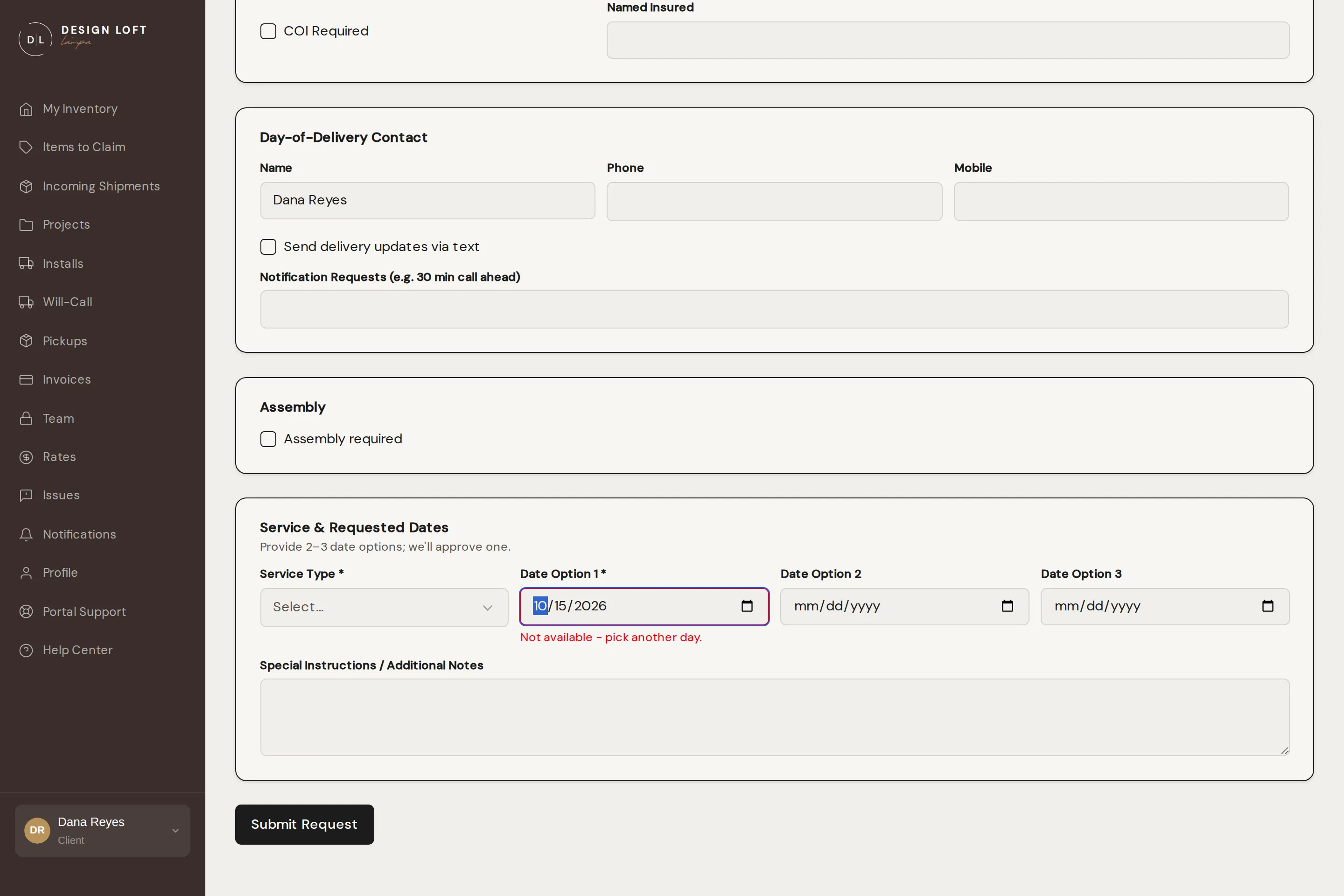Open the Notifications page
This screenshot has height=896, width=1344.
79,534
